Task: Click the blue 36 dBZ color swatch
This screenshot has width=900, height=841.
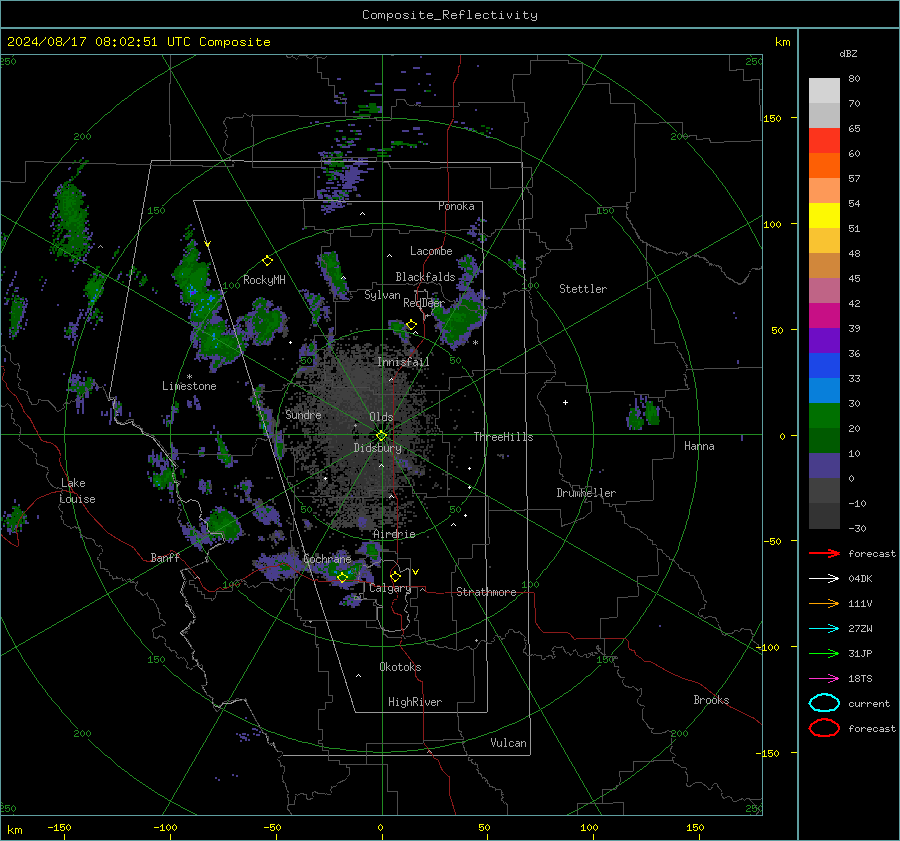Action: pos(824,365)
